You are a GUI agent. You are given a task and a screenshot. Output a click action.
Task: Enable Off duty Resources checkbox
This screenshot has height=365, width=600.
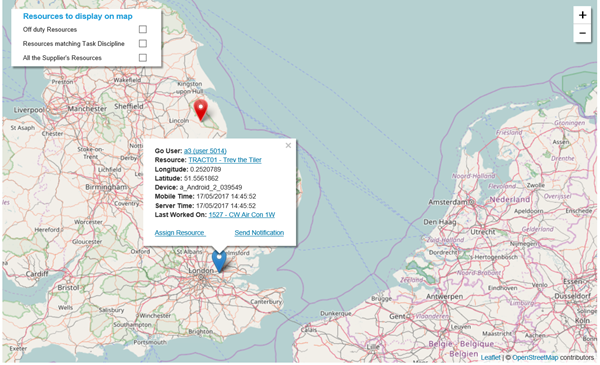(x=143, y=29)
